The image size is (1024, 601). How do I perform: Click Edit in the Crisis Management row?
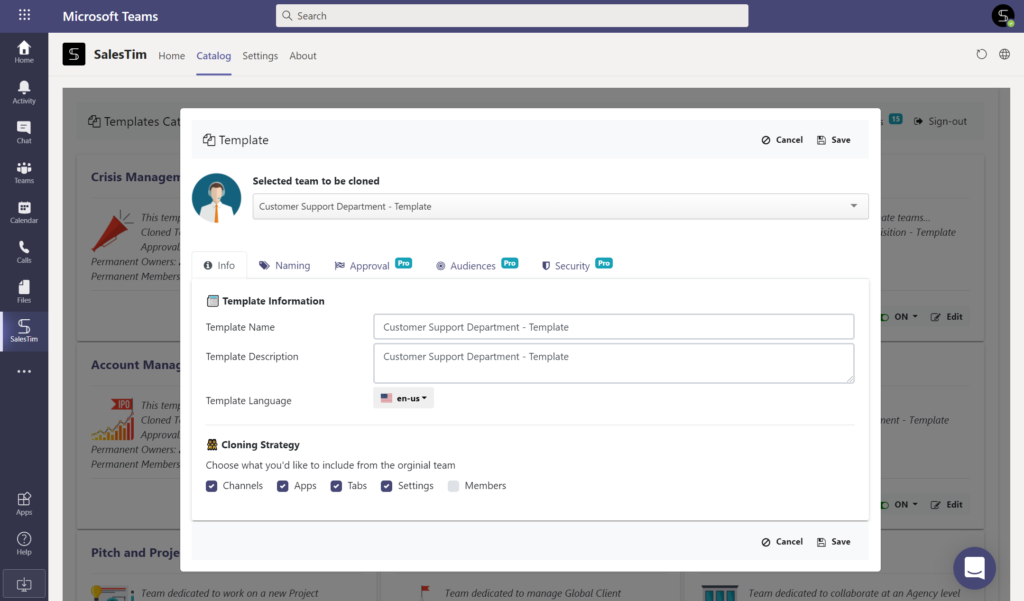(946, 317)
